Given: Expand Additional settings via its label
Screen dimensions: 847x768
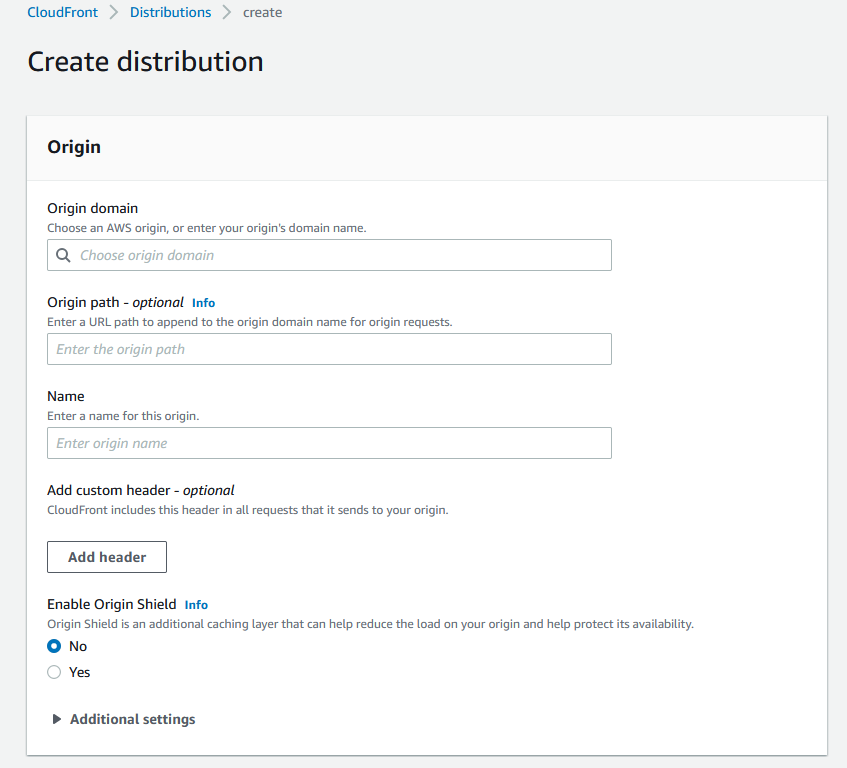Looking at the screenshot, I should (x=132, y=719).
